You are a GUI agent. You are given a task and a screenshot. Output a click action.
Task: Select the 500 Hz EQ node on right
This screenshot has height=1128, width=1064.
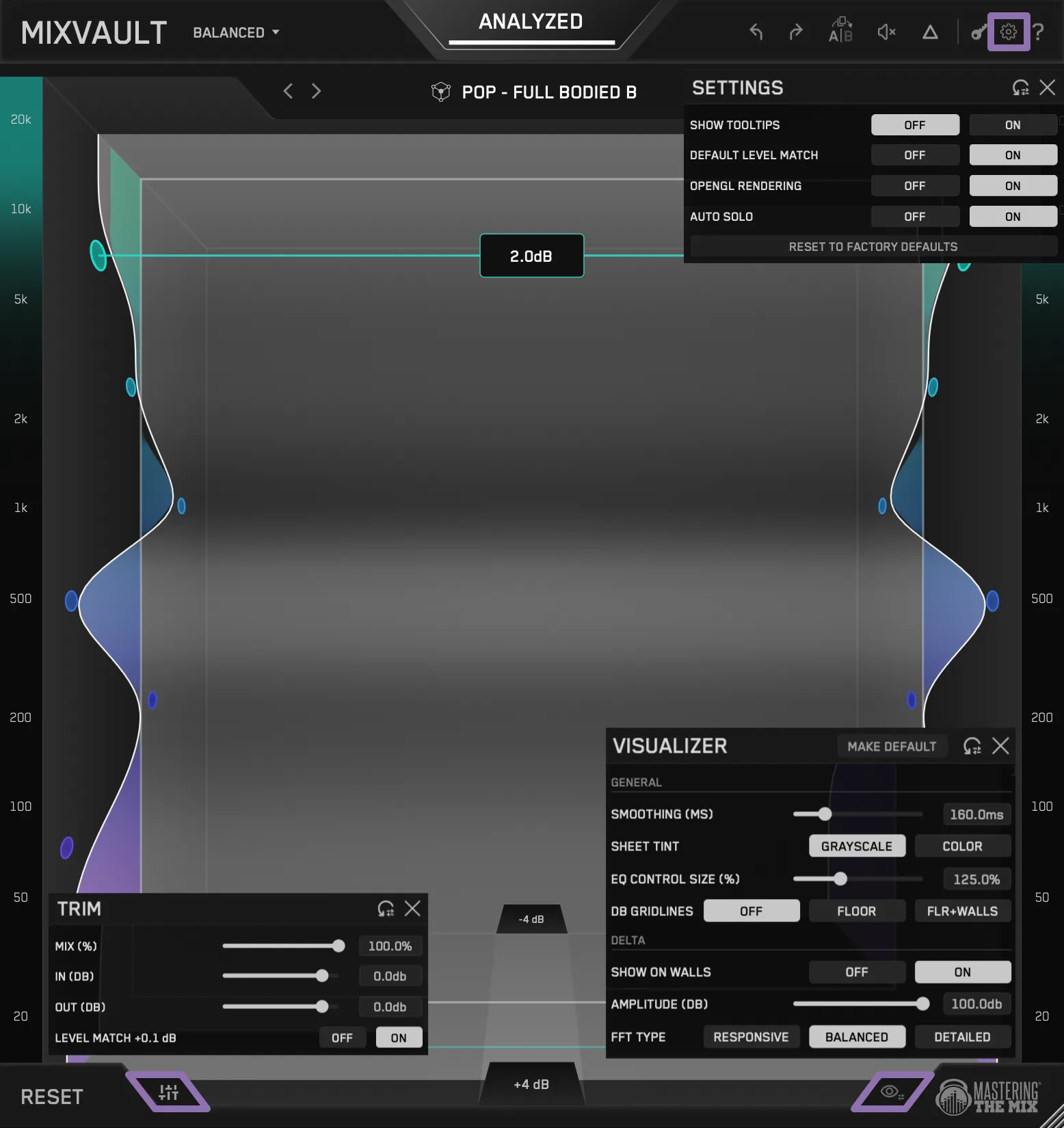coord(992,601)
